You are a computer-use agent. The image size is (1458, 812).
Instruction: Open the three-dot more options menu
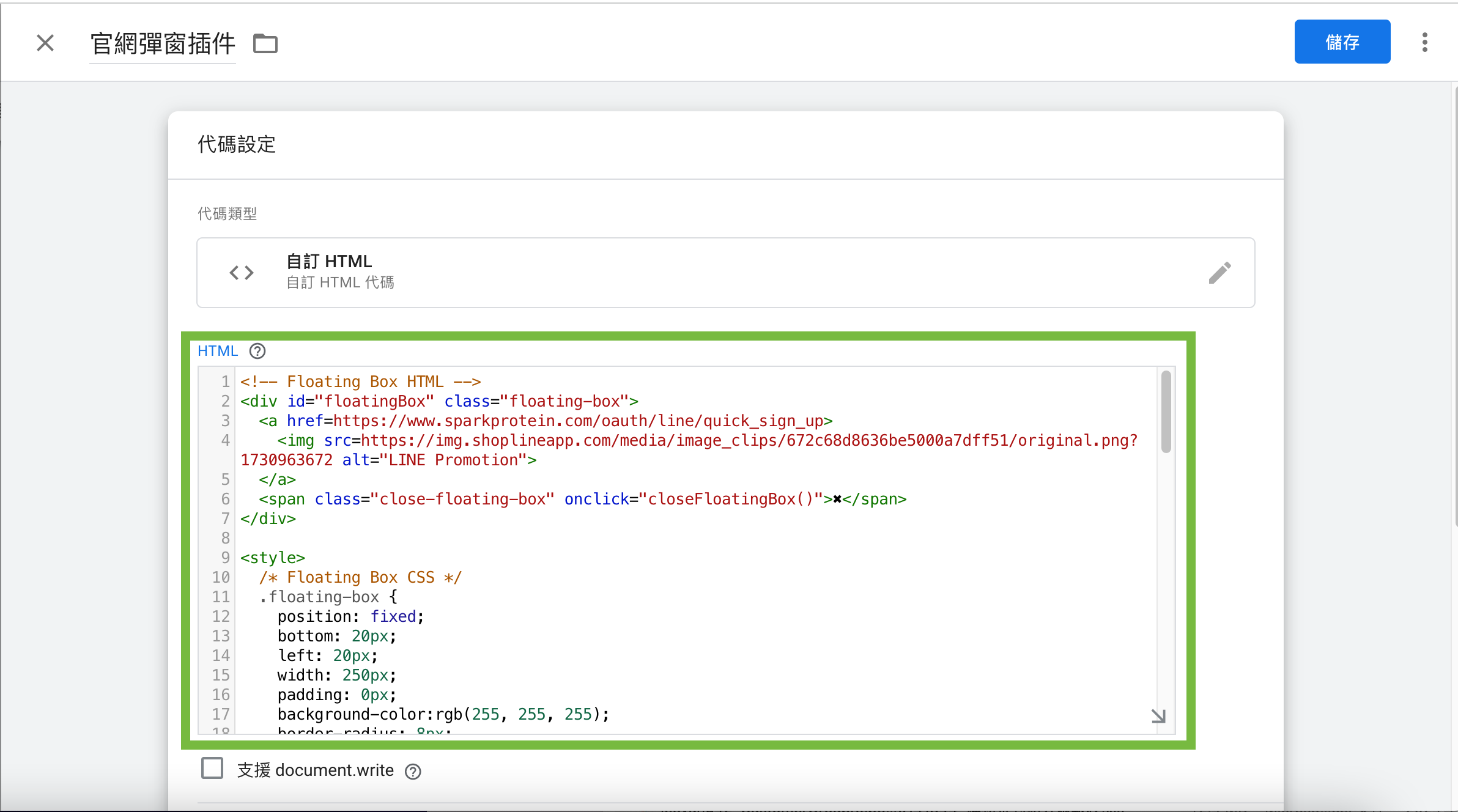tap(1424, 42)
